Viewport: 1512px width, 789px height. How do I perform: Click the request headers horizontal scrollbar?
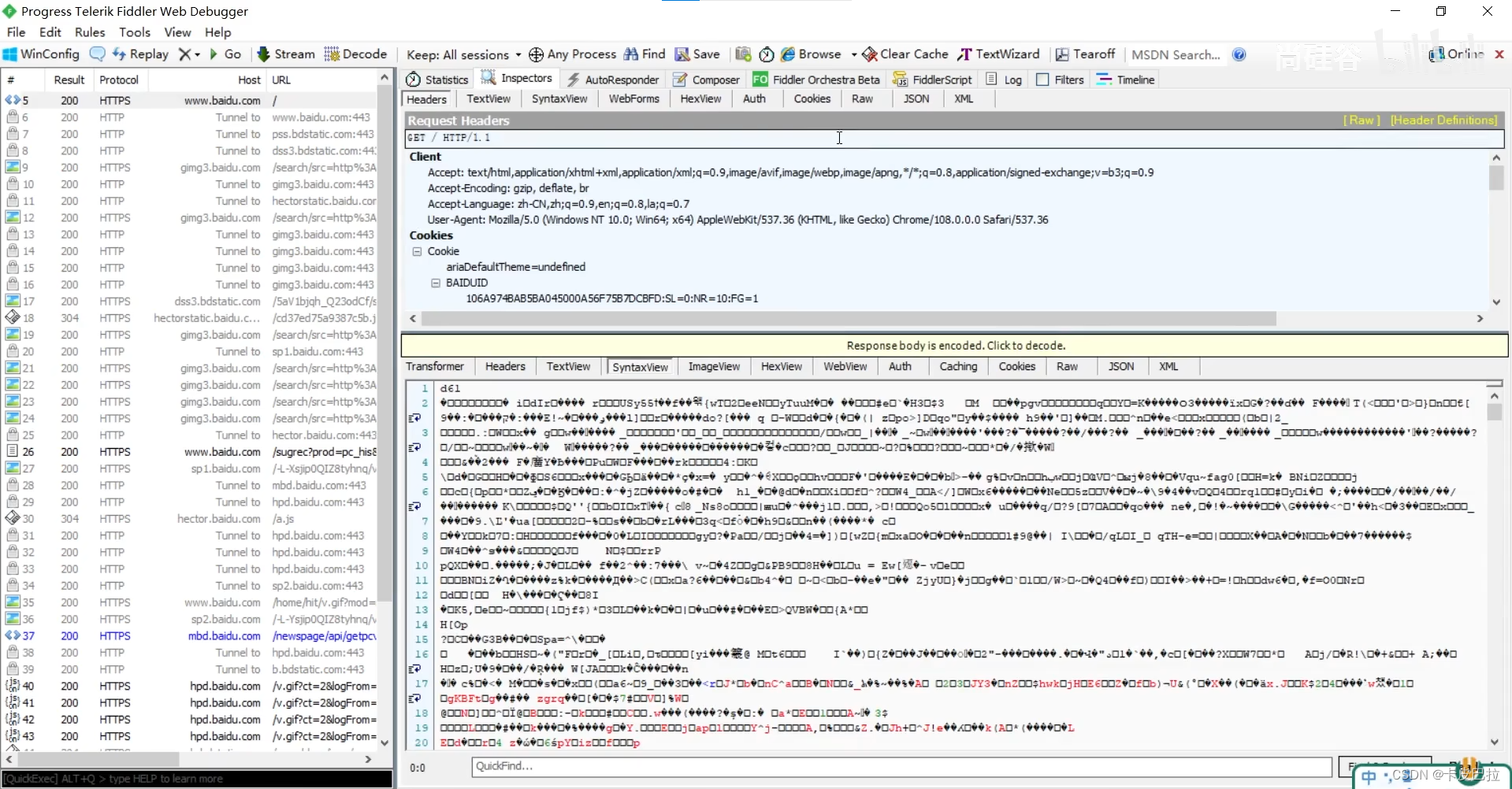click(849, 318)
